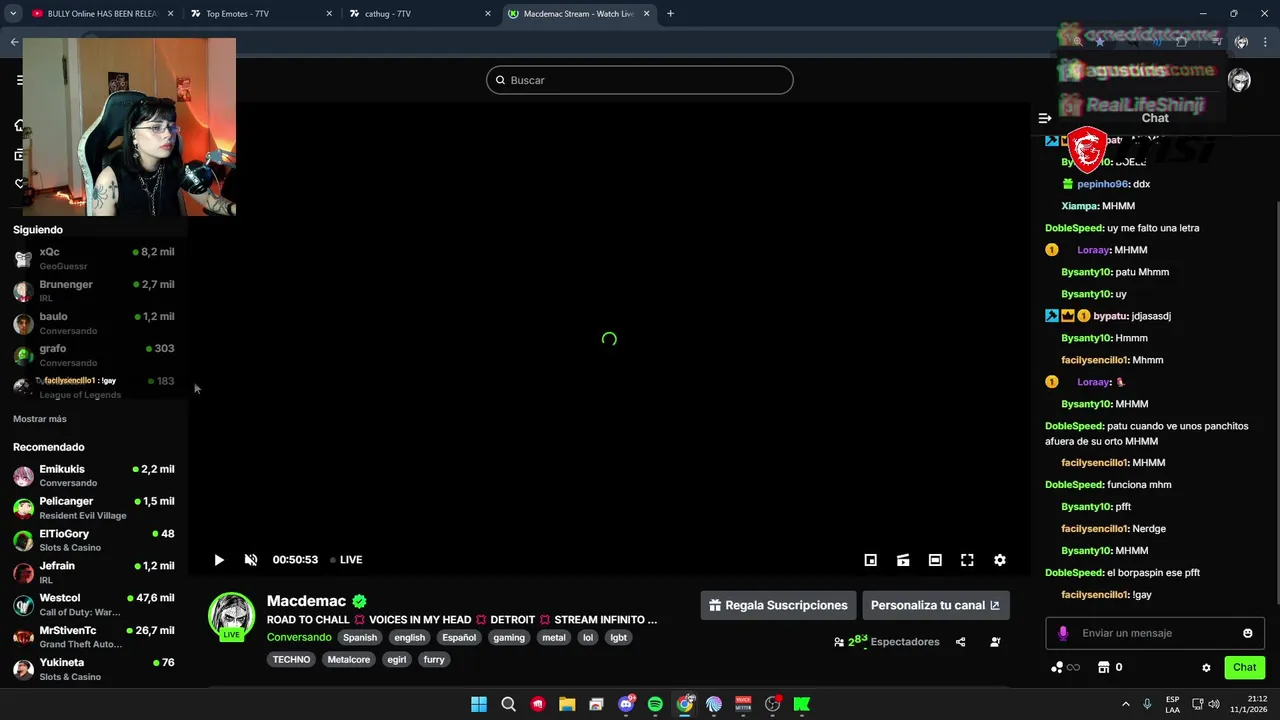Open the Voicemeeter taskbar icon
The height and width of the screenshot is (720, 1280).
(743, 704)
